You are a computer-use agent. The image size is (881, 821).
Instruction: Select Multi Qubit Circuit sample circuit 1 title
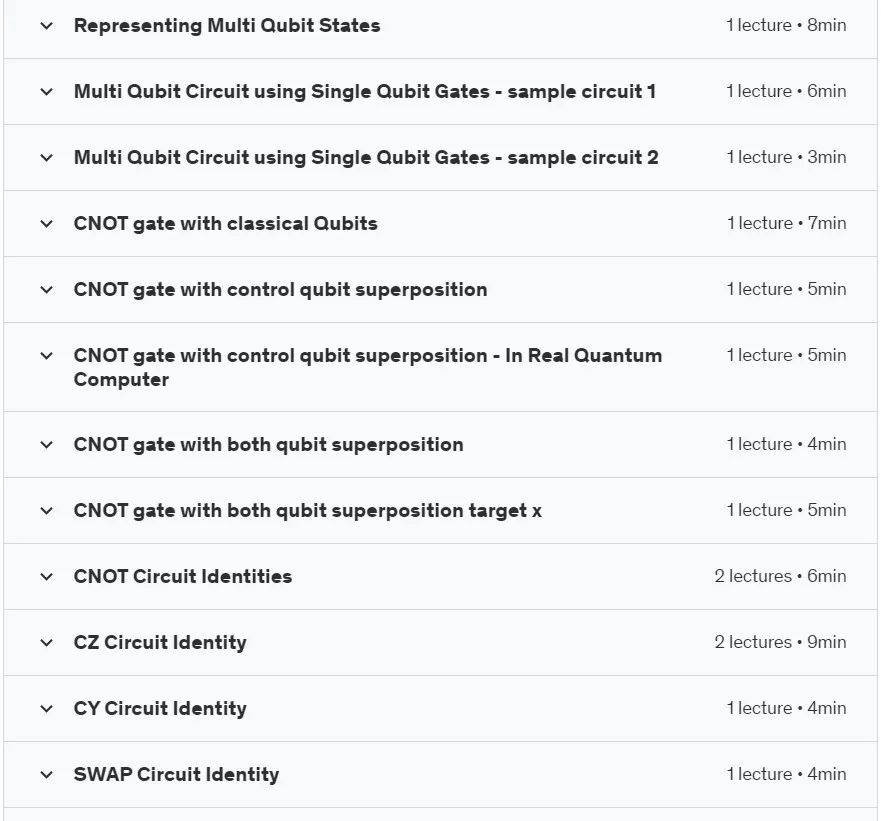(365, 92)
